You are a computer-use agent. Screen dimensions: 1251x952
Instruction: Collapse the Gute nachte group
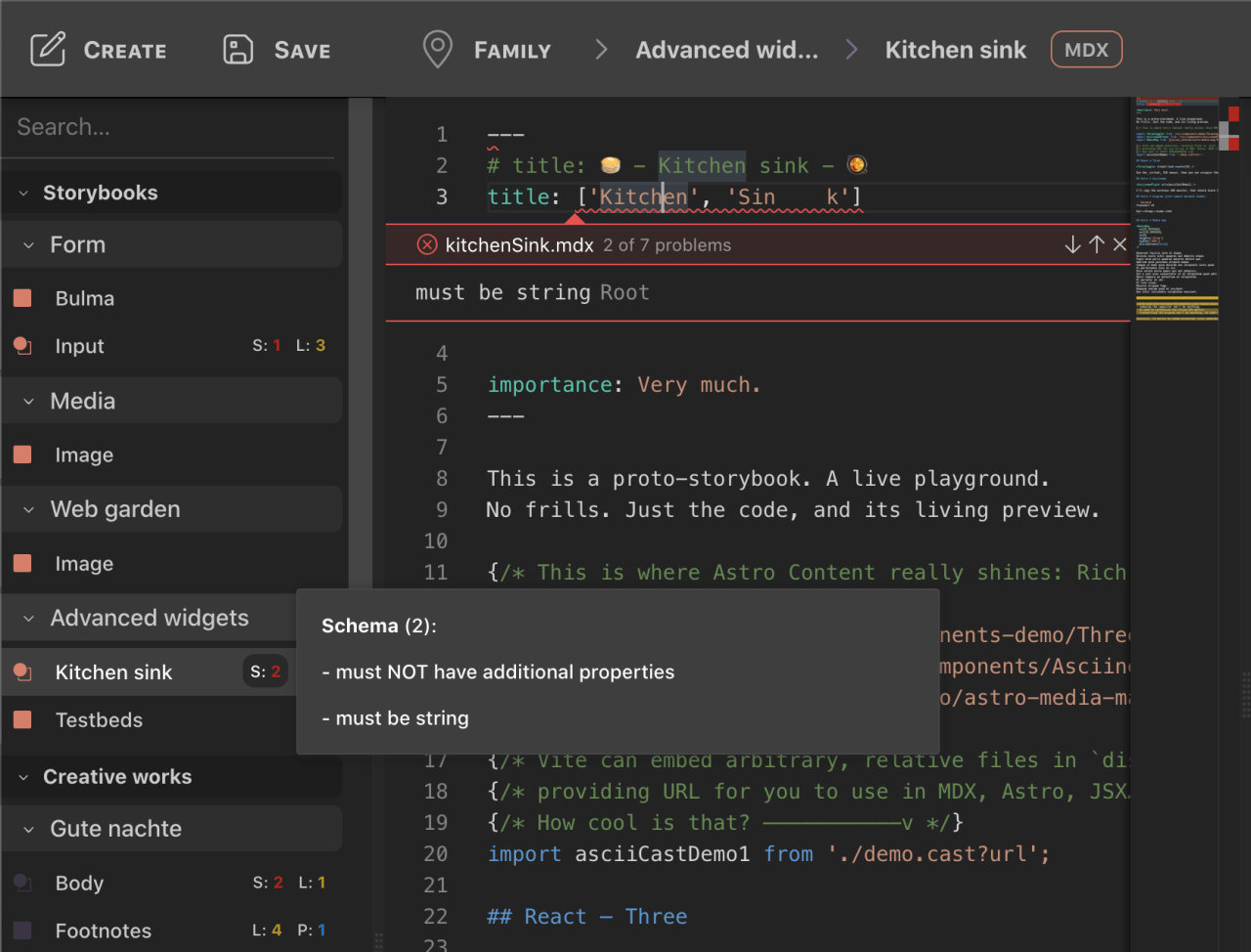tap(28, 829)
